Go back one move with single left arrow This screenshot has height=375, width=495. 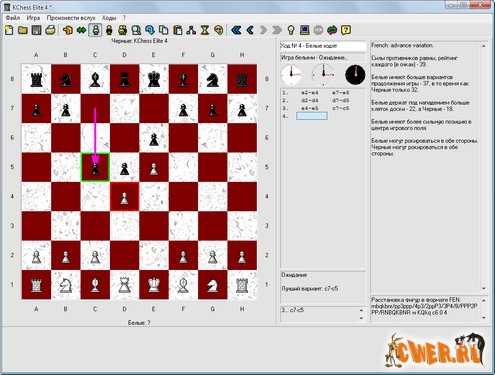tap(250, 30)
